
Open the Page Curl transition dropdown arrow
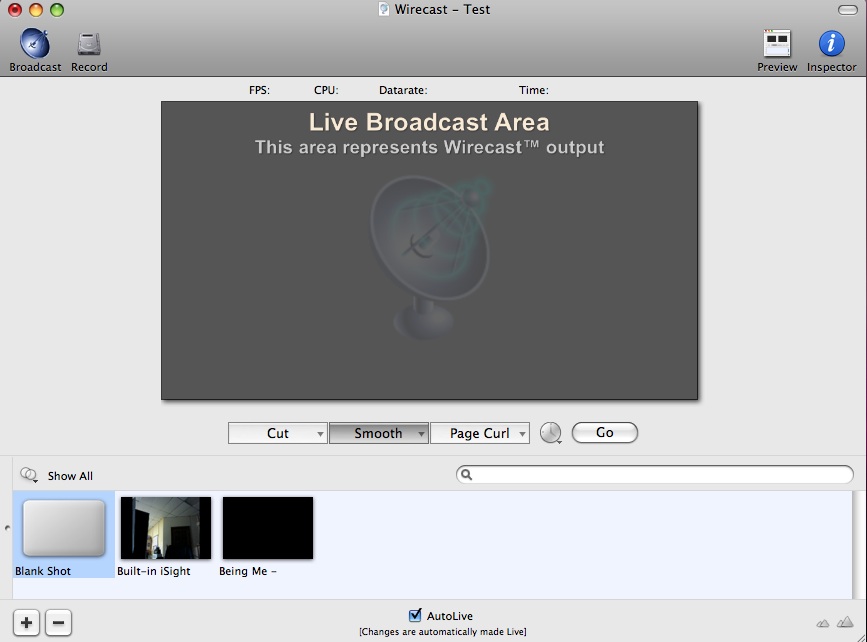pyautogui.click(x=523, y=434)
